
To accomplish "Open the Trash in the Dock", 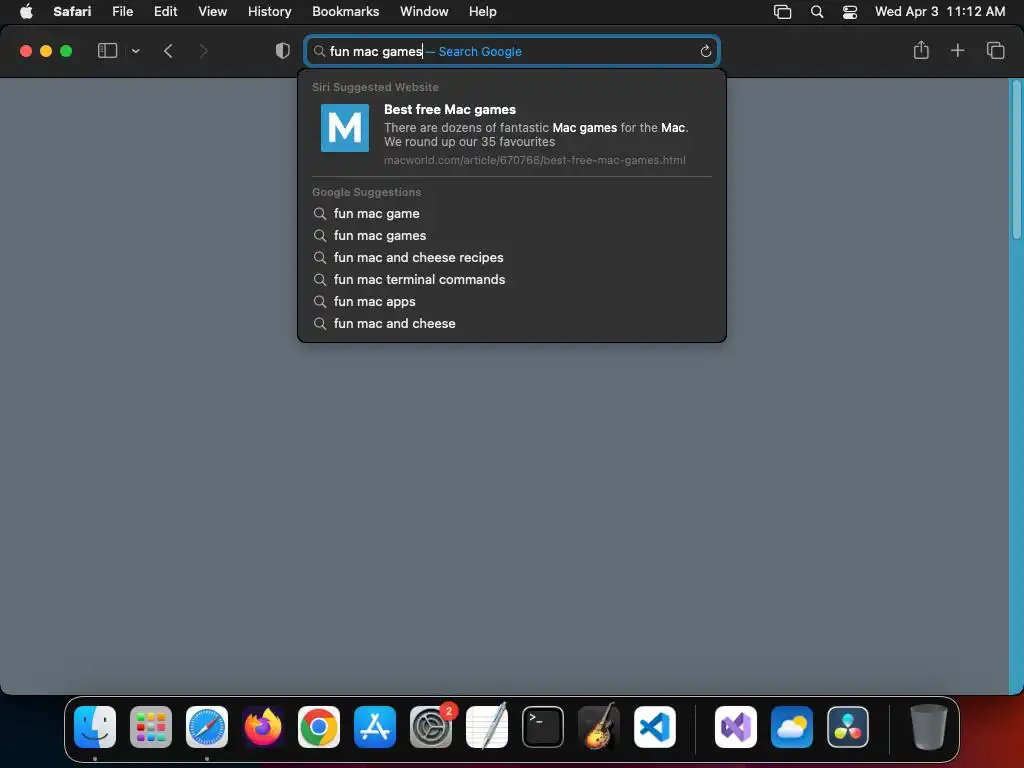I will click(x=928, y=727).
